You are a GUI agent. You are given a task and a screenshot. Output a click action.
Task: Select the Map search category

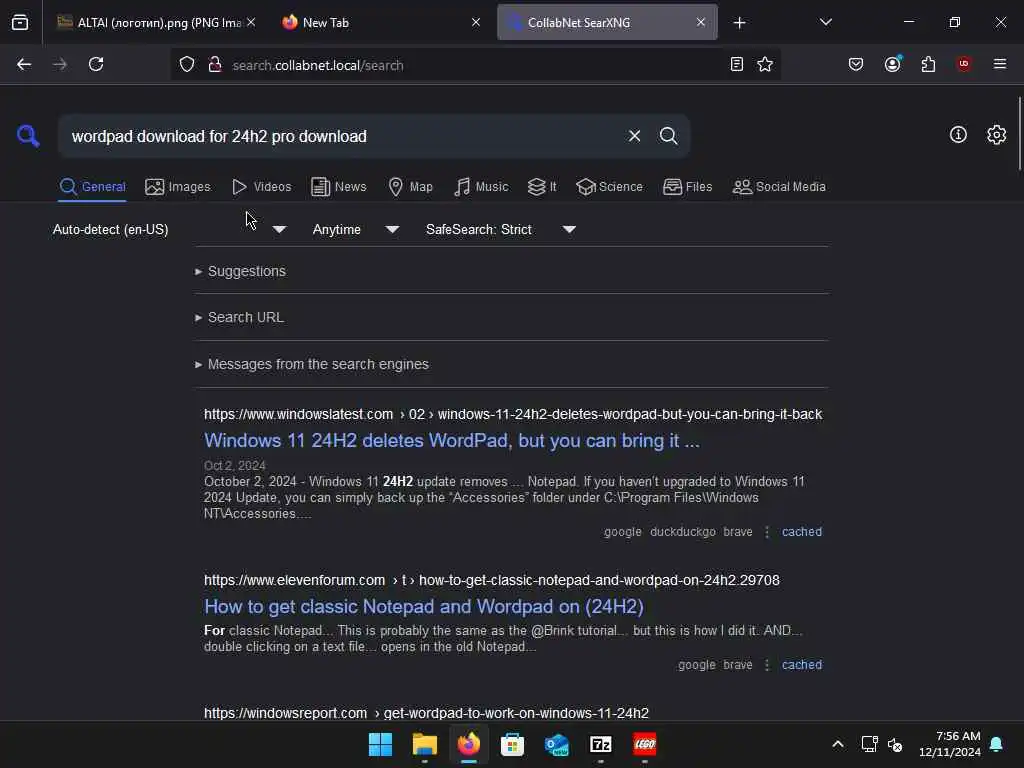tap(410, 187)
